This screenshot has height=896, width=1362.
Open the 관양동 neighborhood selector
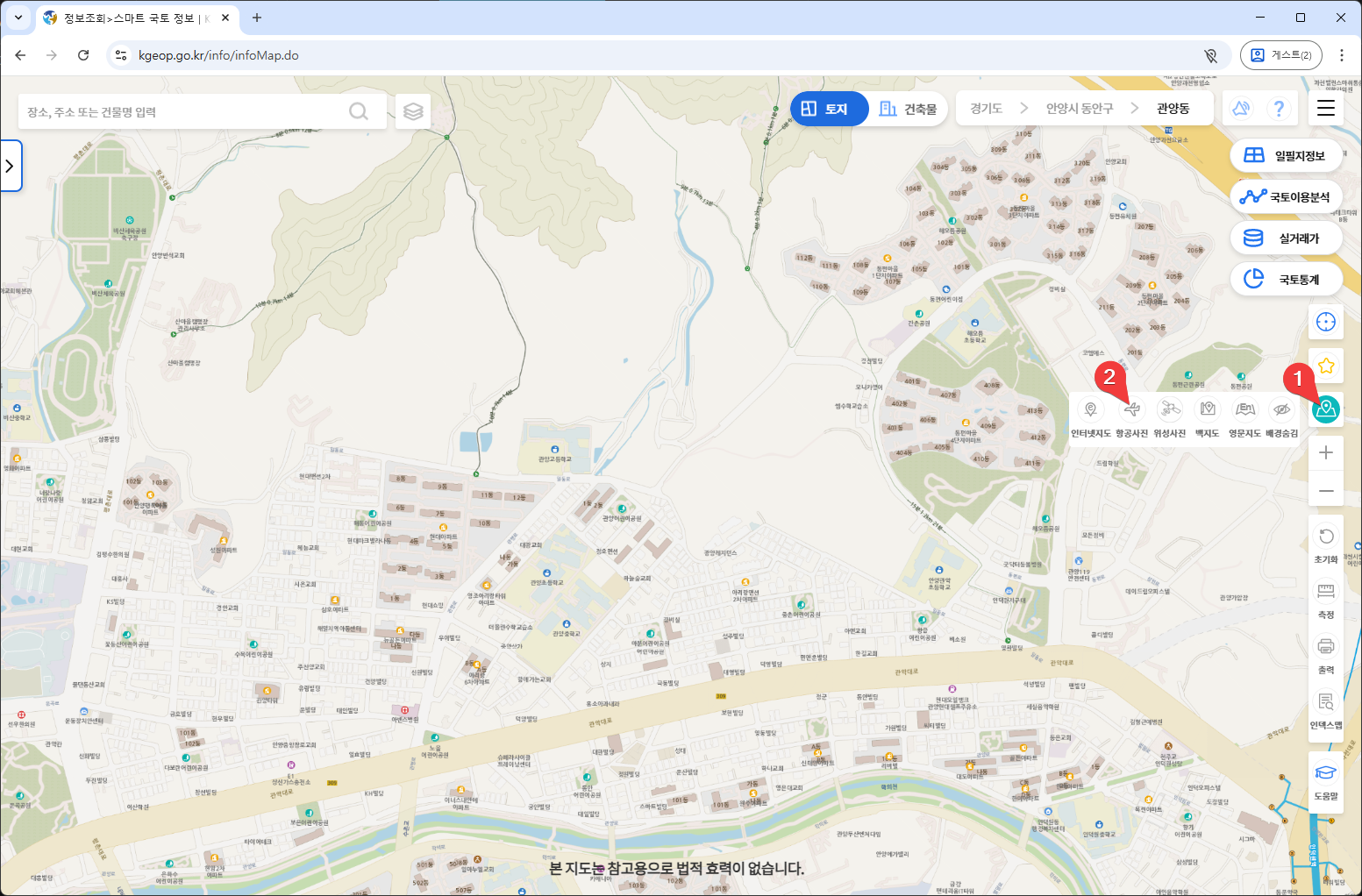click(1173, 109)
